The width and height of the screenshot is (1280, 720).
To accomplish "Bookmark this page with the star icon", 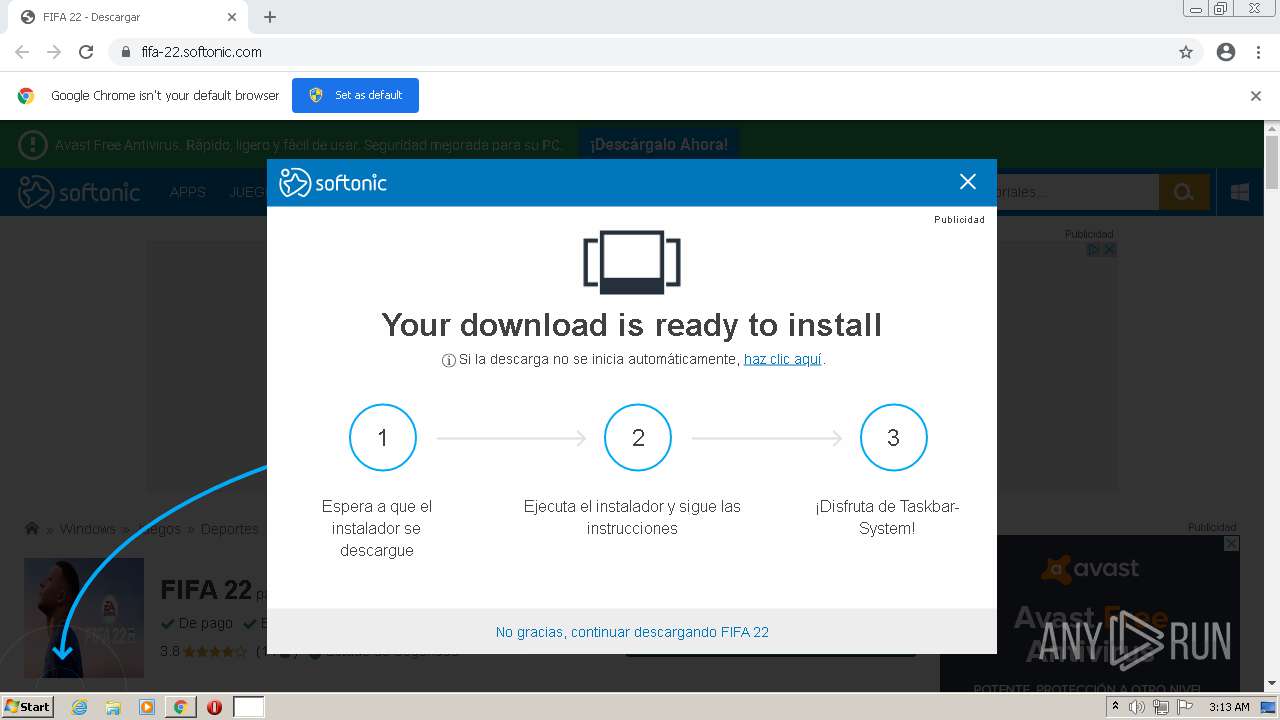I will point(1186,52).
